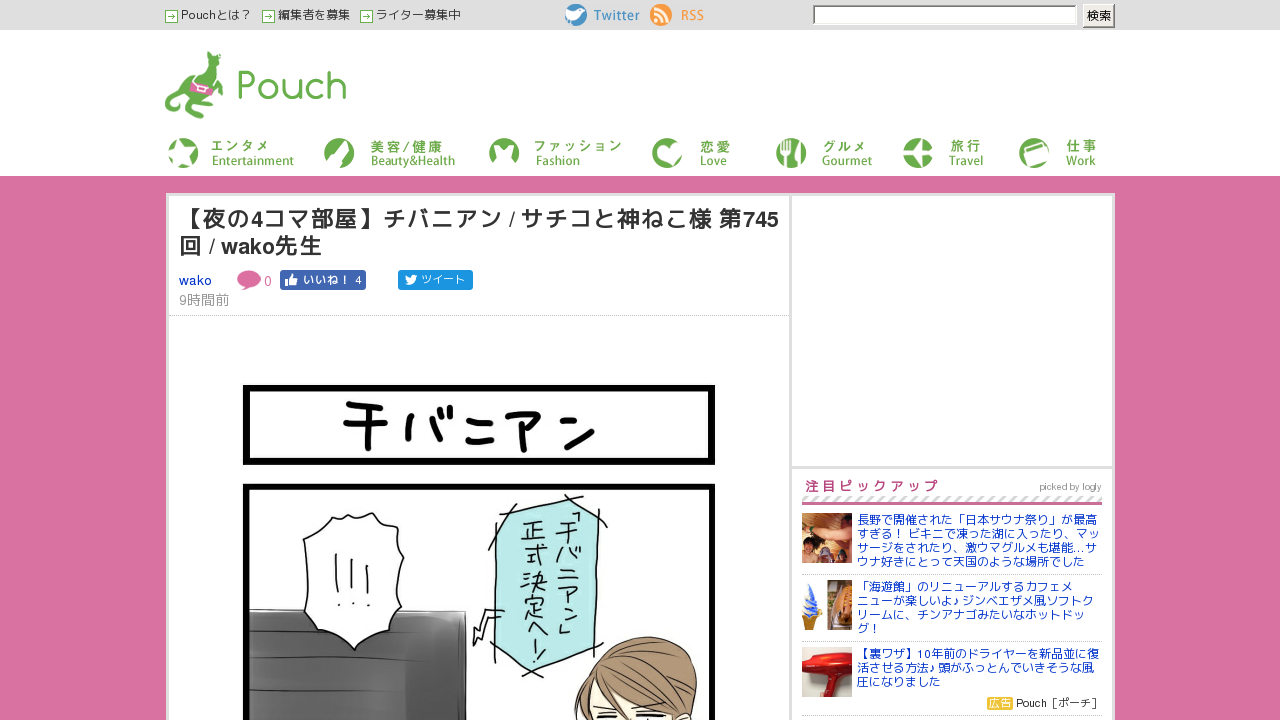The height and width of the screenshot is (720, 1280).
Task: Click the Travel compass icon
Action: [x=918, y=153]
